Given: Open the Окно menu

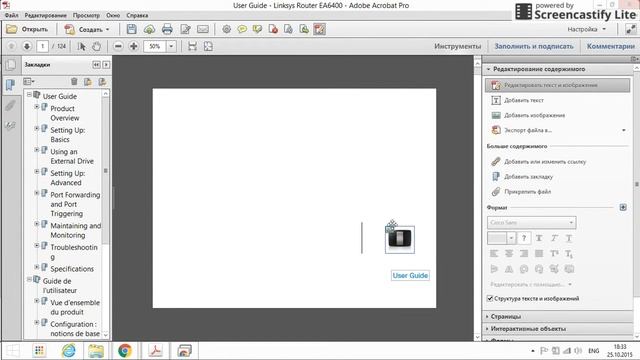Looking at the screenshot, I should tap(113, 15).
